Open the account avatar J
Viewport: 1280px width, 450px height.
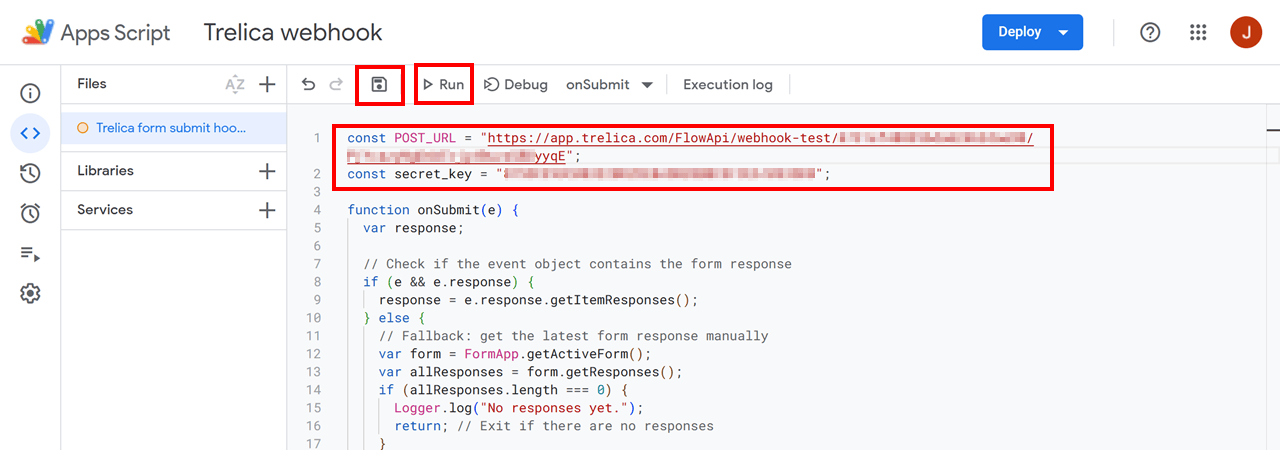pyautogui.click(x=1246, y=32)
